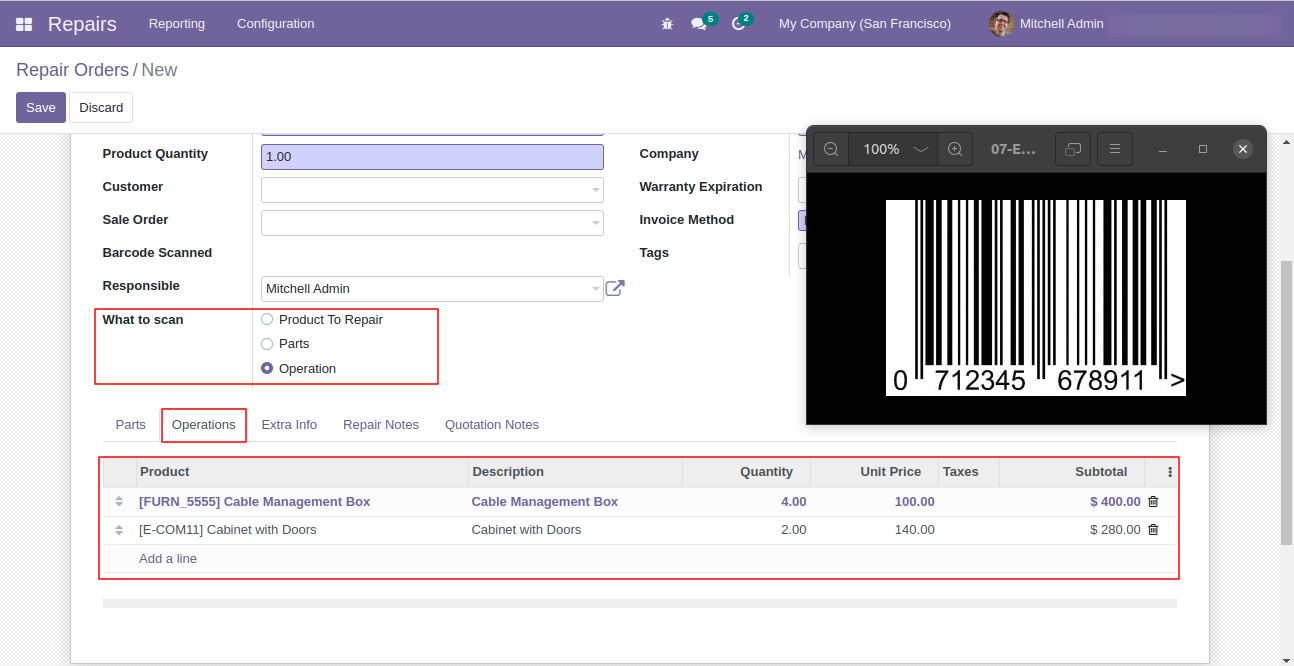Open the 100% zoom level dropdown
This screenshot has width=1294, height=666.
[893, 149]
